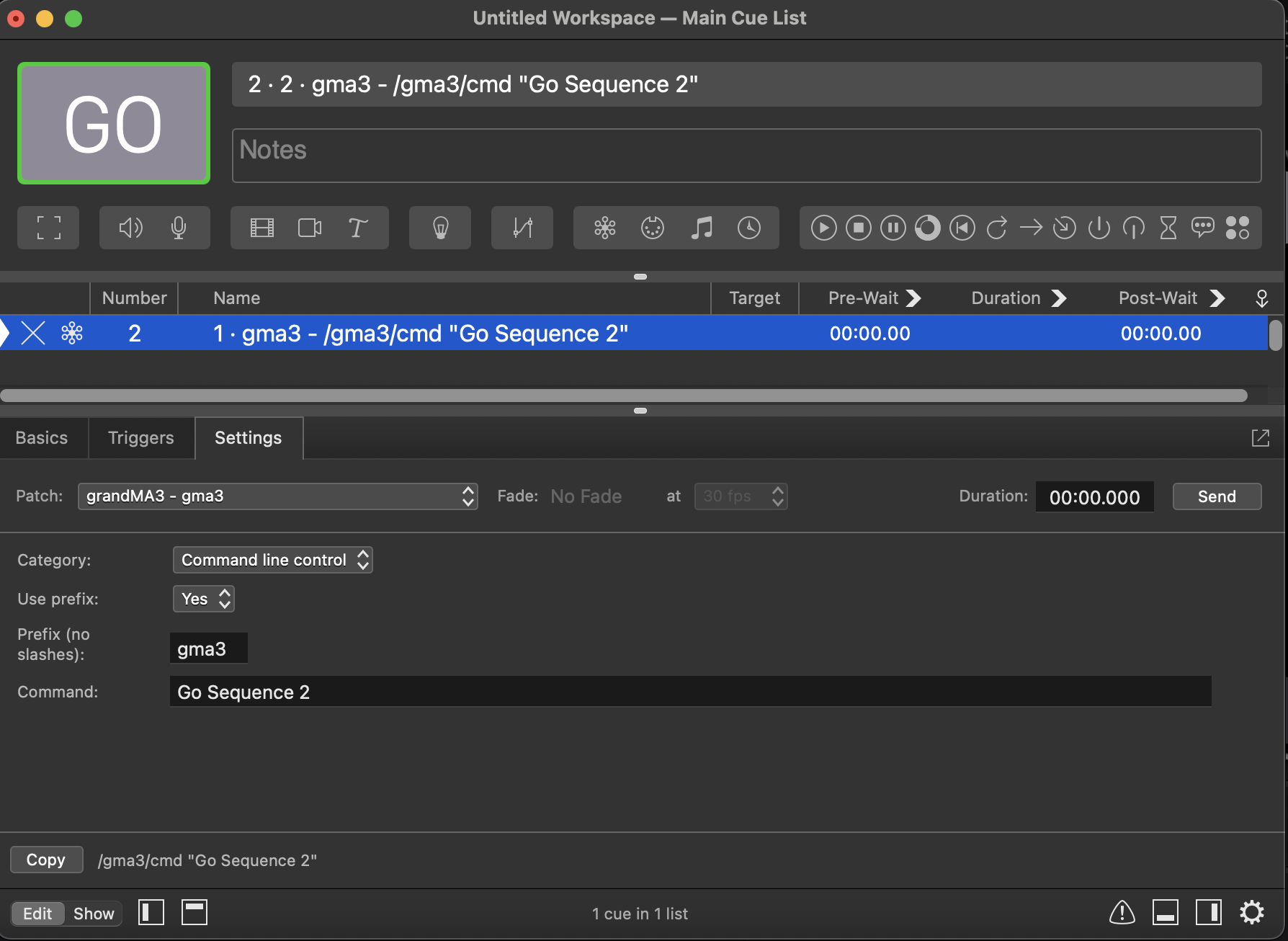This screenshot has height=941, width=1288.
Task: Add a Network cue from toolbar
Action: 604,228
